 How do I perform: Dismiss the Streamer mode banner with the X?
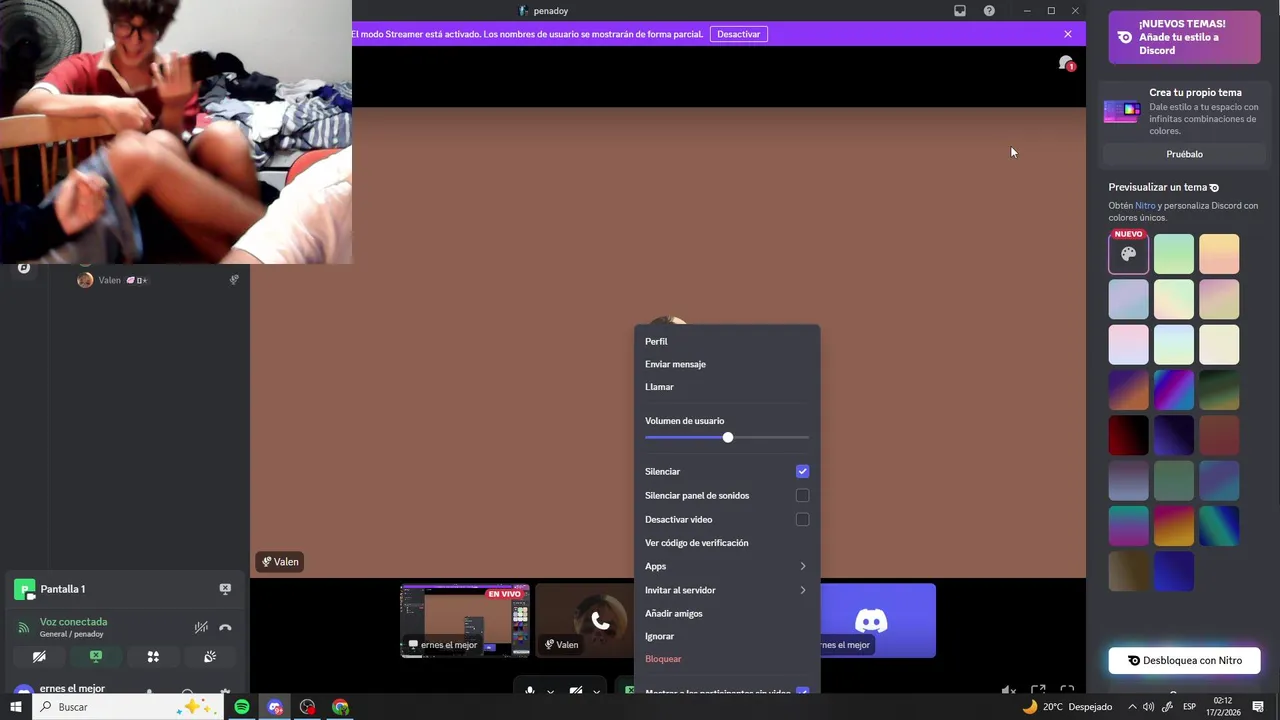(x=1068, y=34)
